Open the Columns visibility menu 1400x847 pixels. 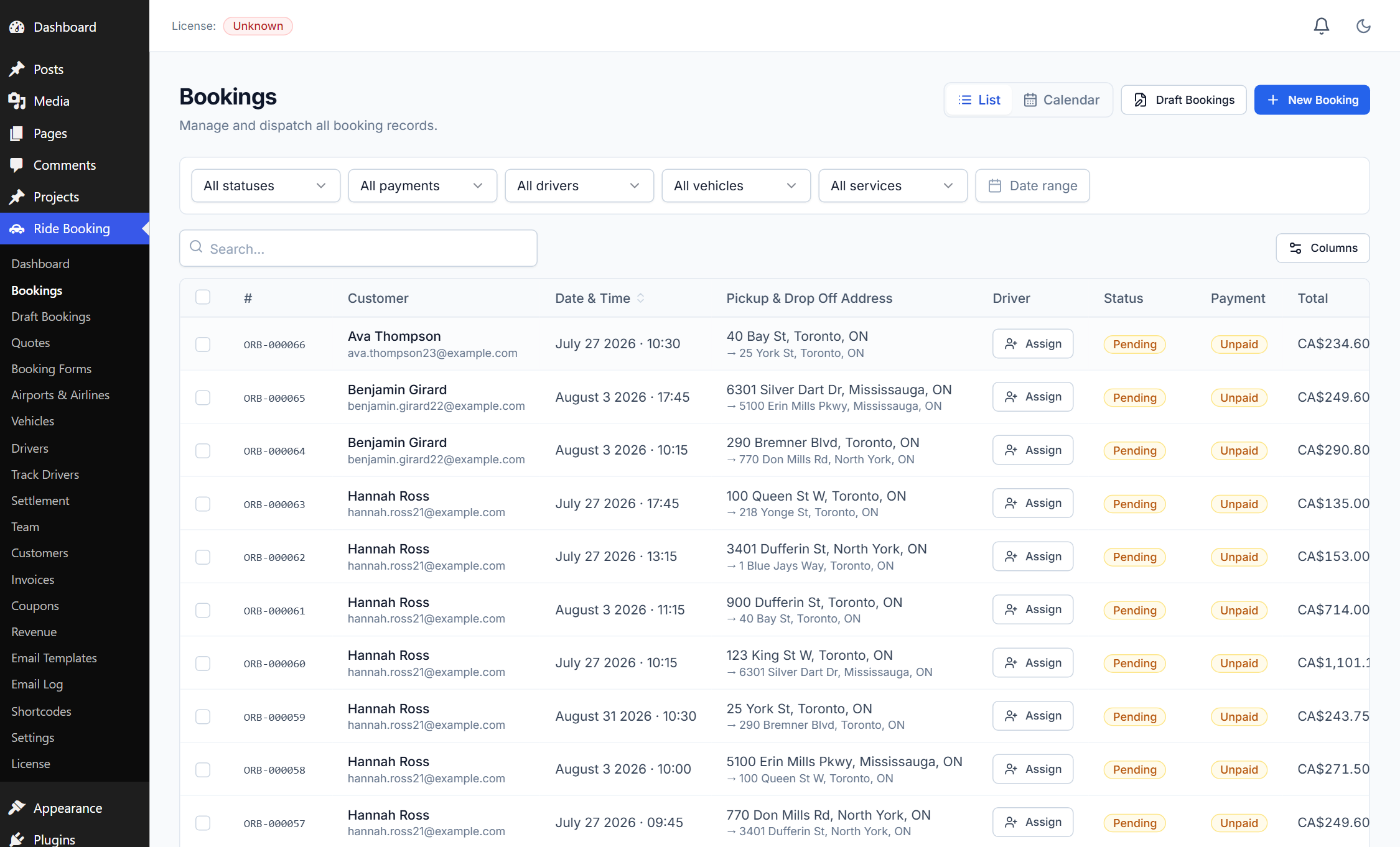[x=1322, y=248]
